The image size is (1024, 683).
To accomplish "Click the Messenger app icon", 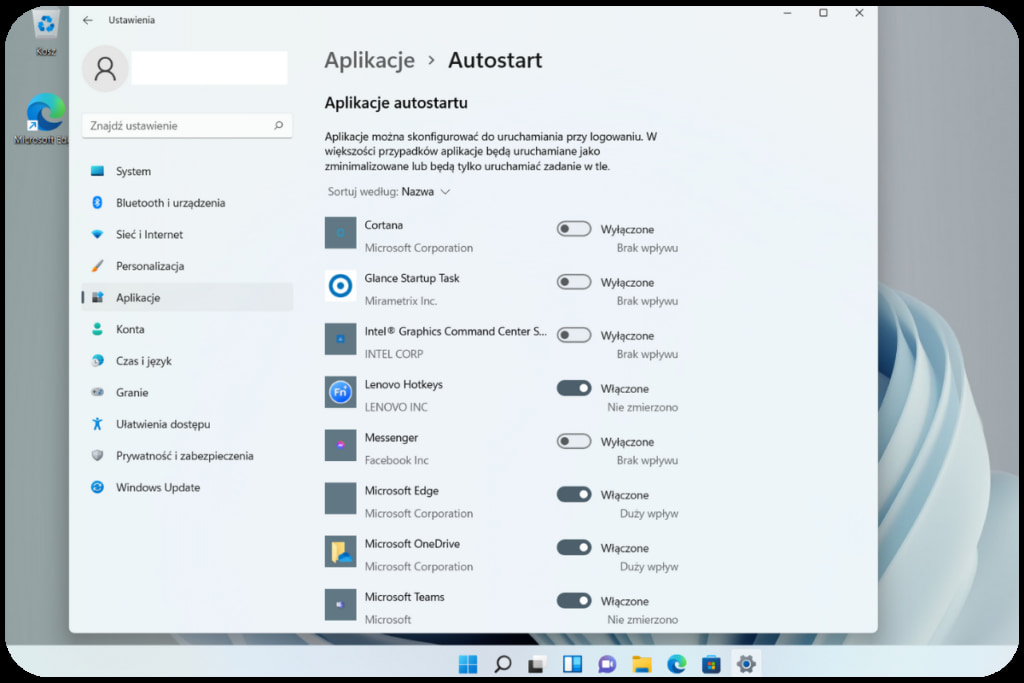I will coord(340,445).
